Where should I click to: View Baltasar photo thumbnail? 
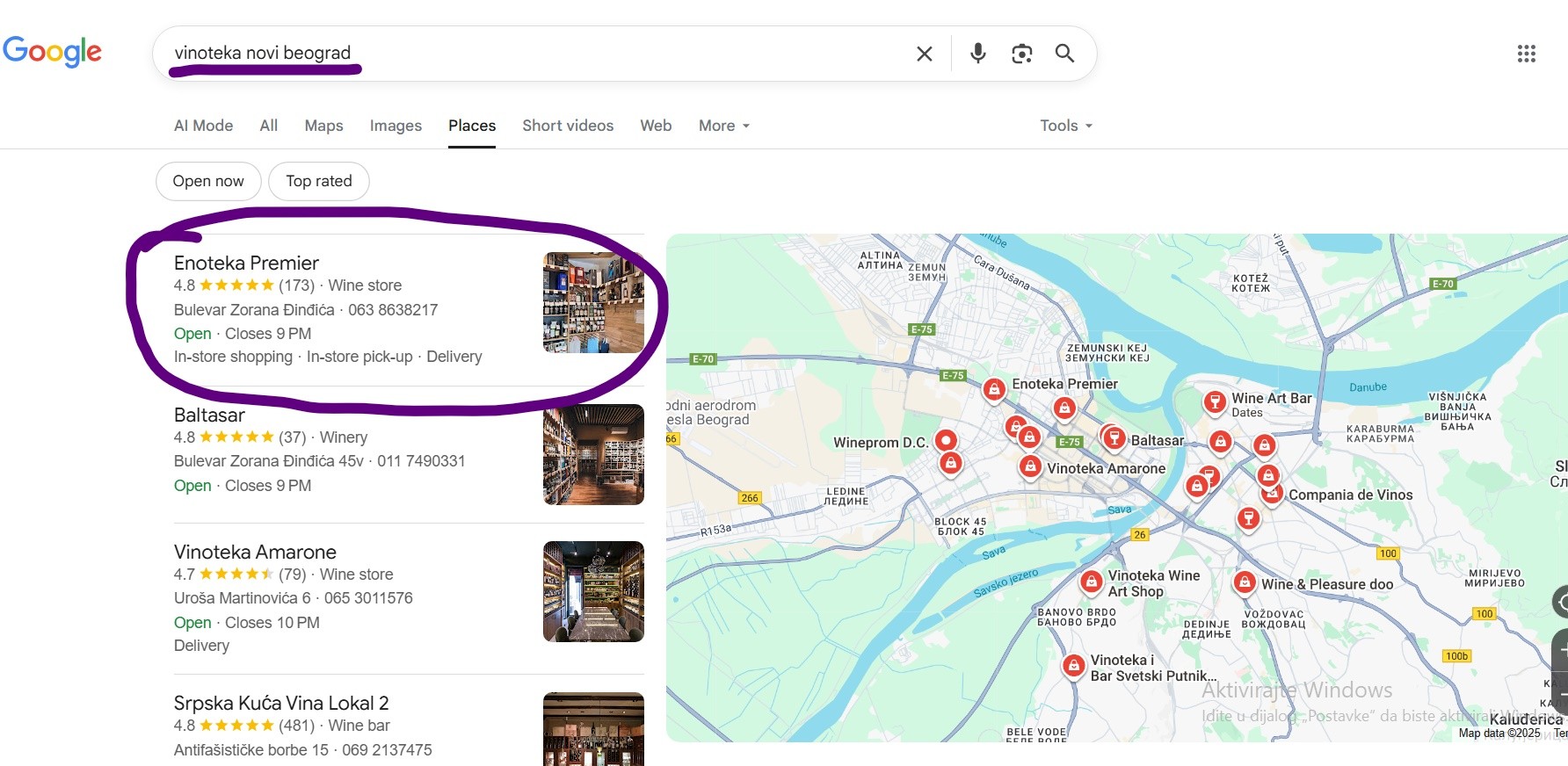pyautogui.click(x=593, y=454)
